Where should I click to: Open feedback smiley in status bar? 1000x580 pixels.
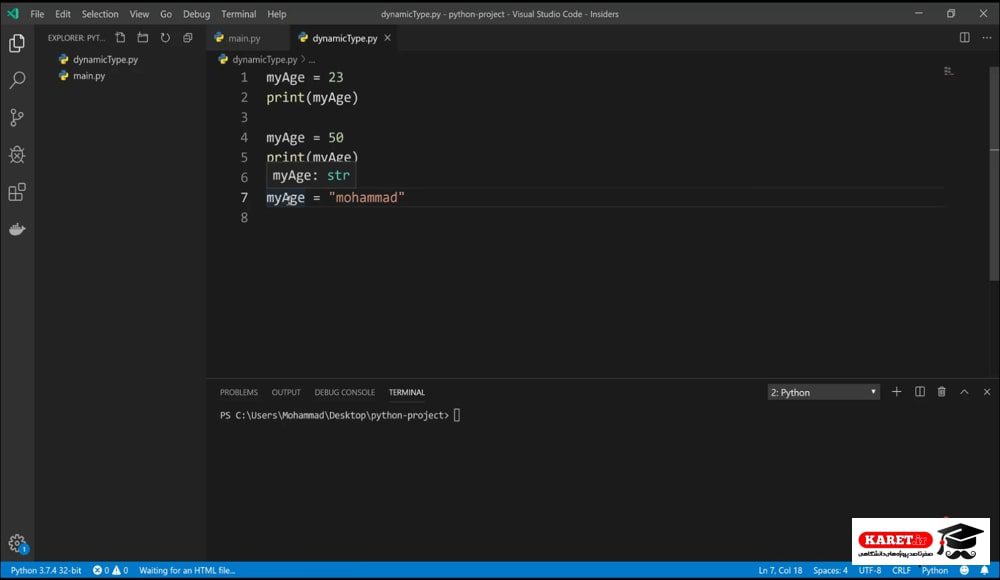coord(964,570)
